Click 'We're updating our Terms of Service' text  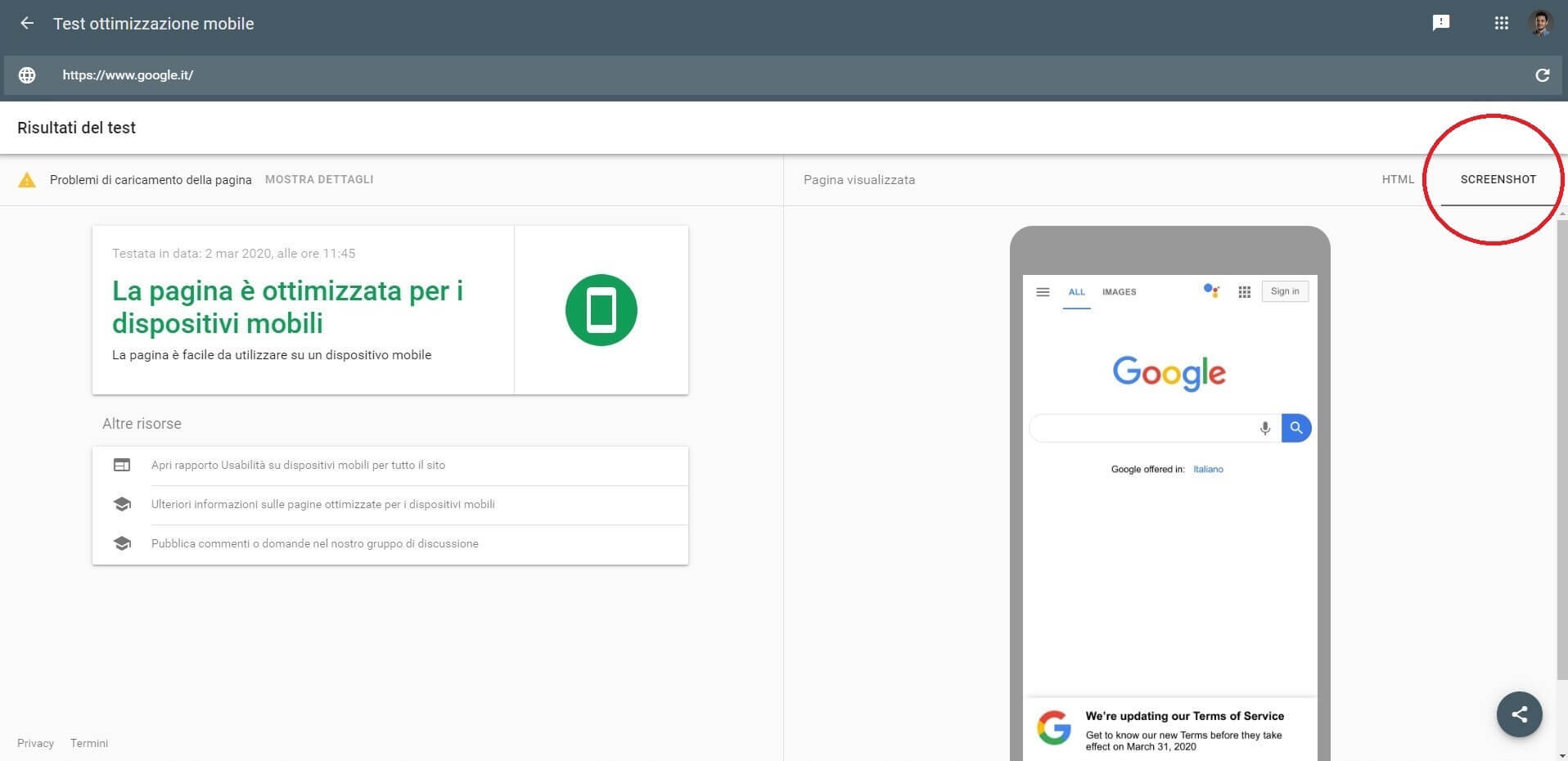pos(1184,716)
